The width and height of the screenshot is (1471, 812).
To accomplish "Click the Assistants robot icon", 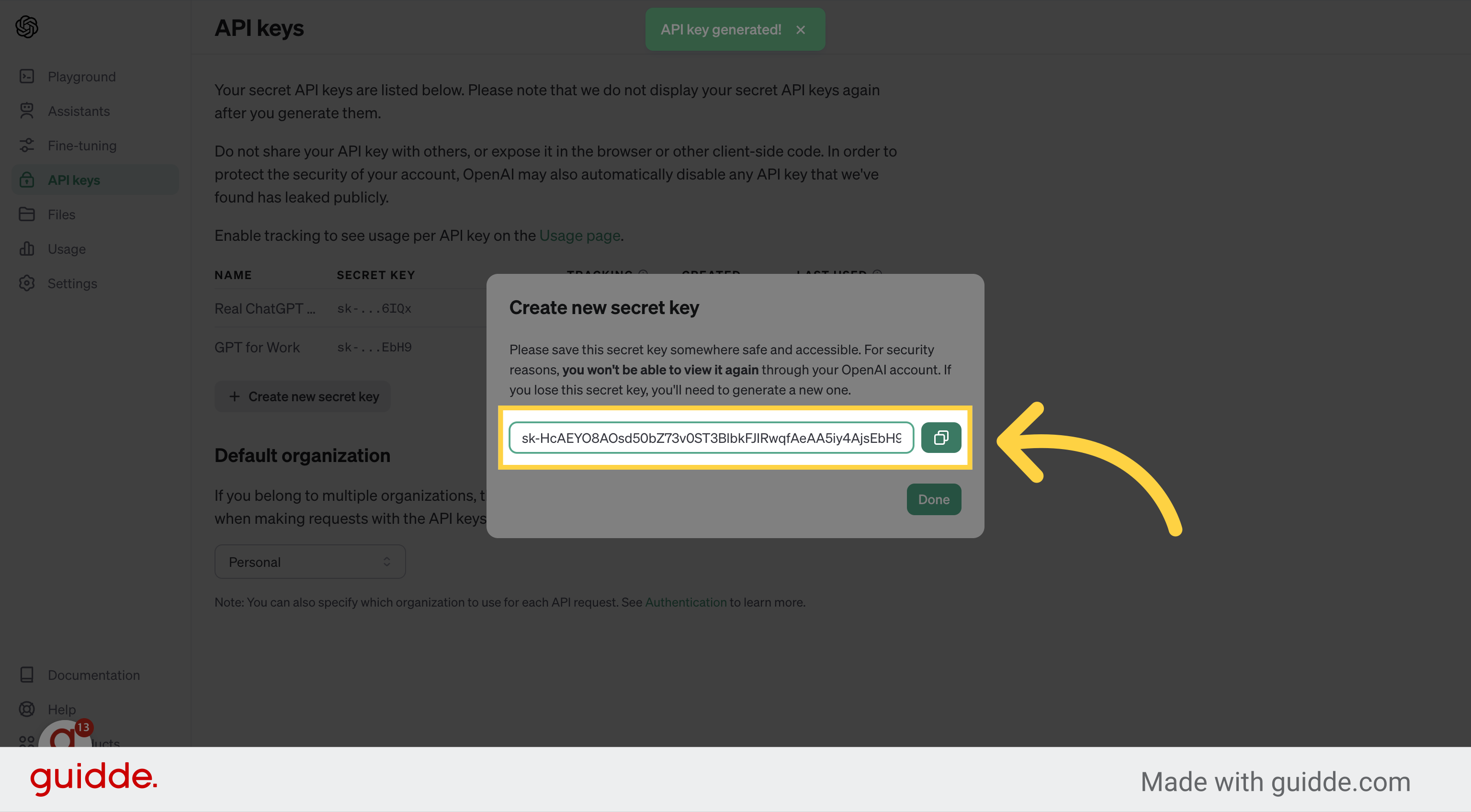I will click(x=27, y=111).
